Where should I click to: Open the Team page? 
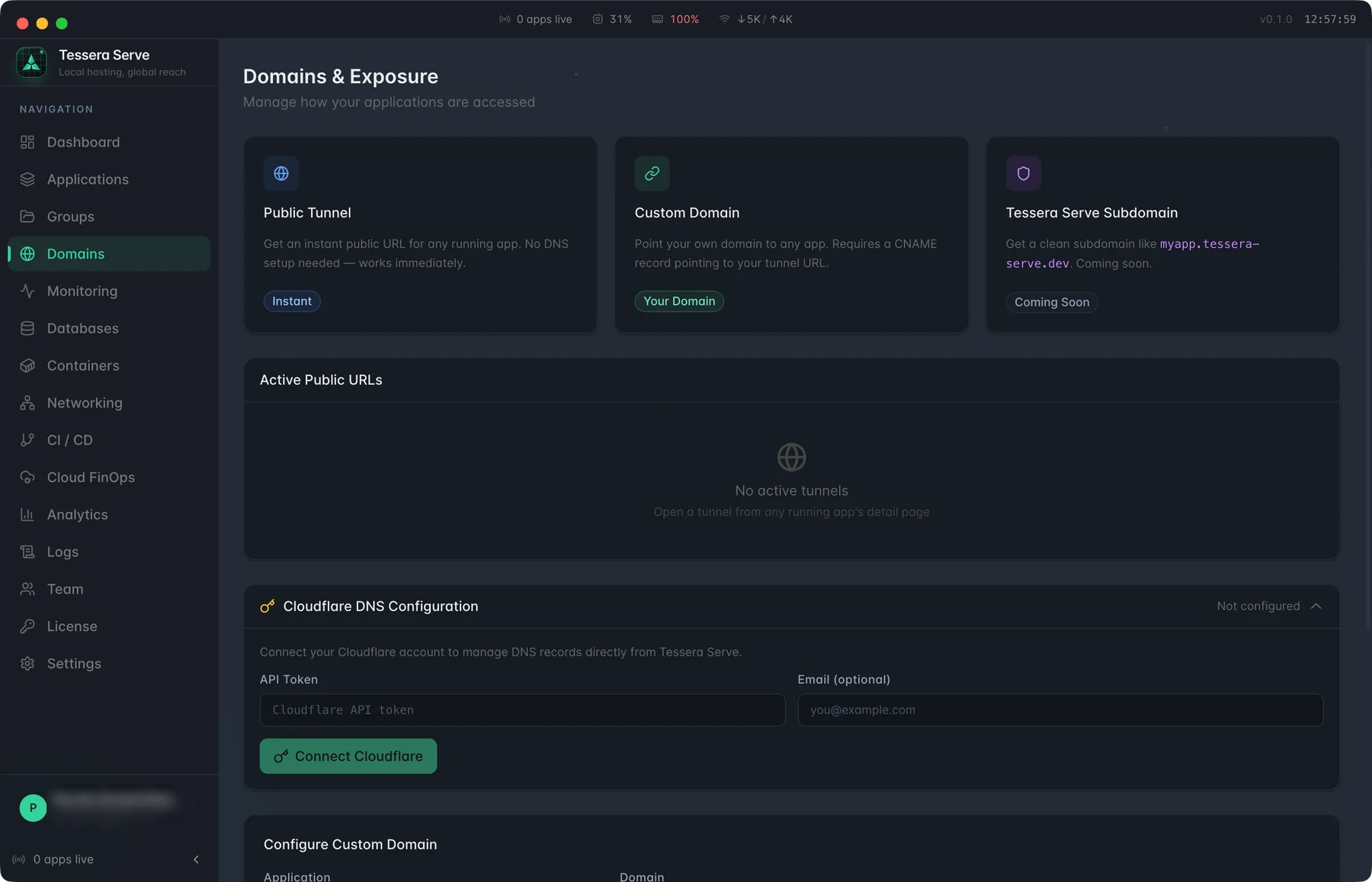109,589
